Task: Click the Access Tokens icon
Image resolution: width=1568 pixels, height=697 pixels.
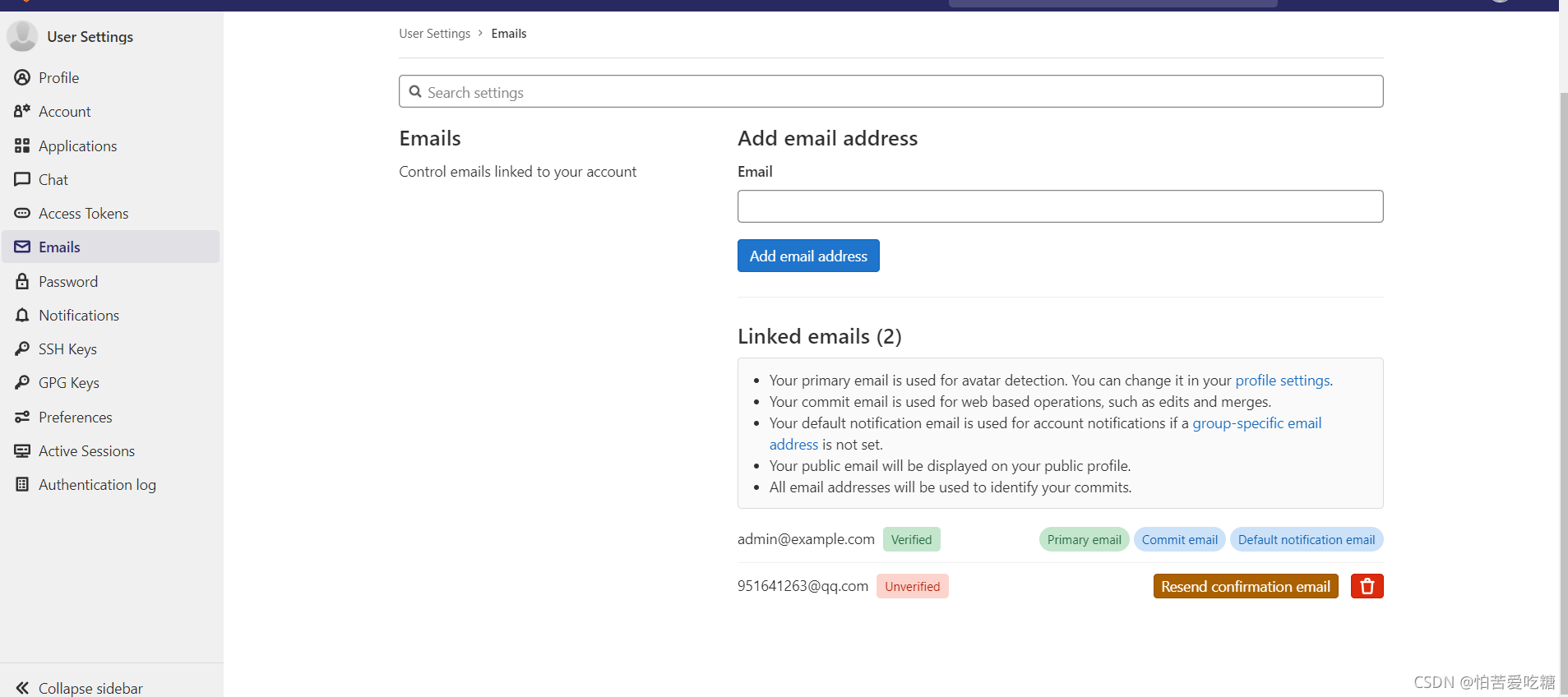Action: coord(22,213)
